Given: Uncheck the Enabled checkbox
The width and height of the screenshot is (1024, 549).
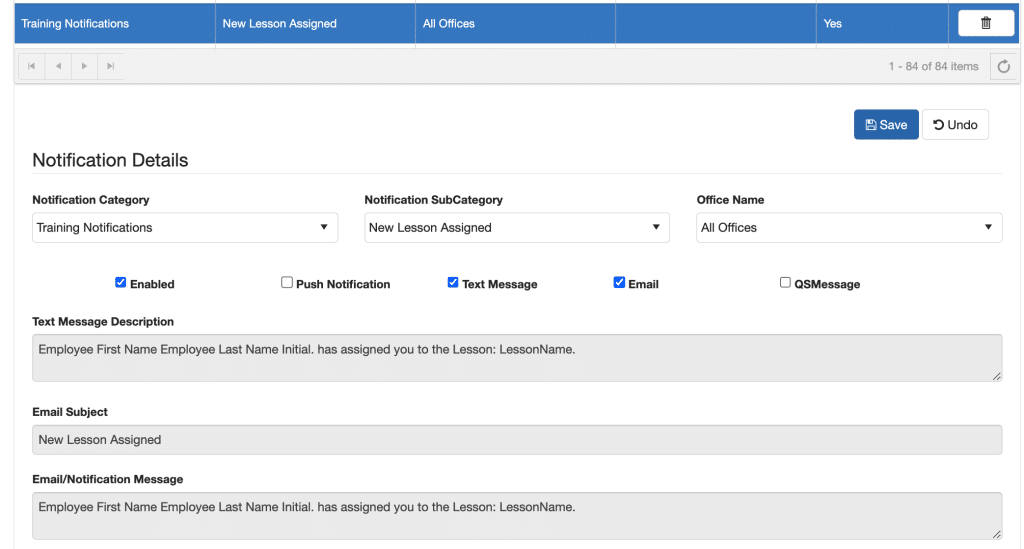Looking at the screenshot, I should (121, 283).
